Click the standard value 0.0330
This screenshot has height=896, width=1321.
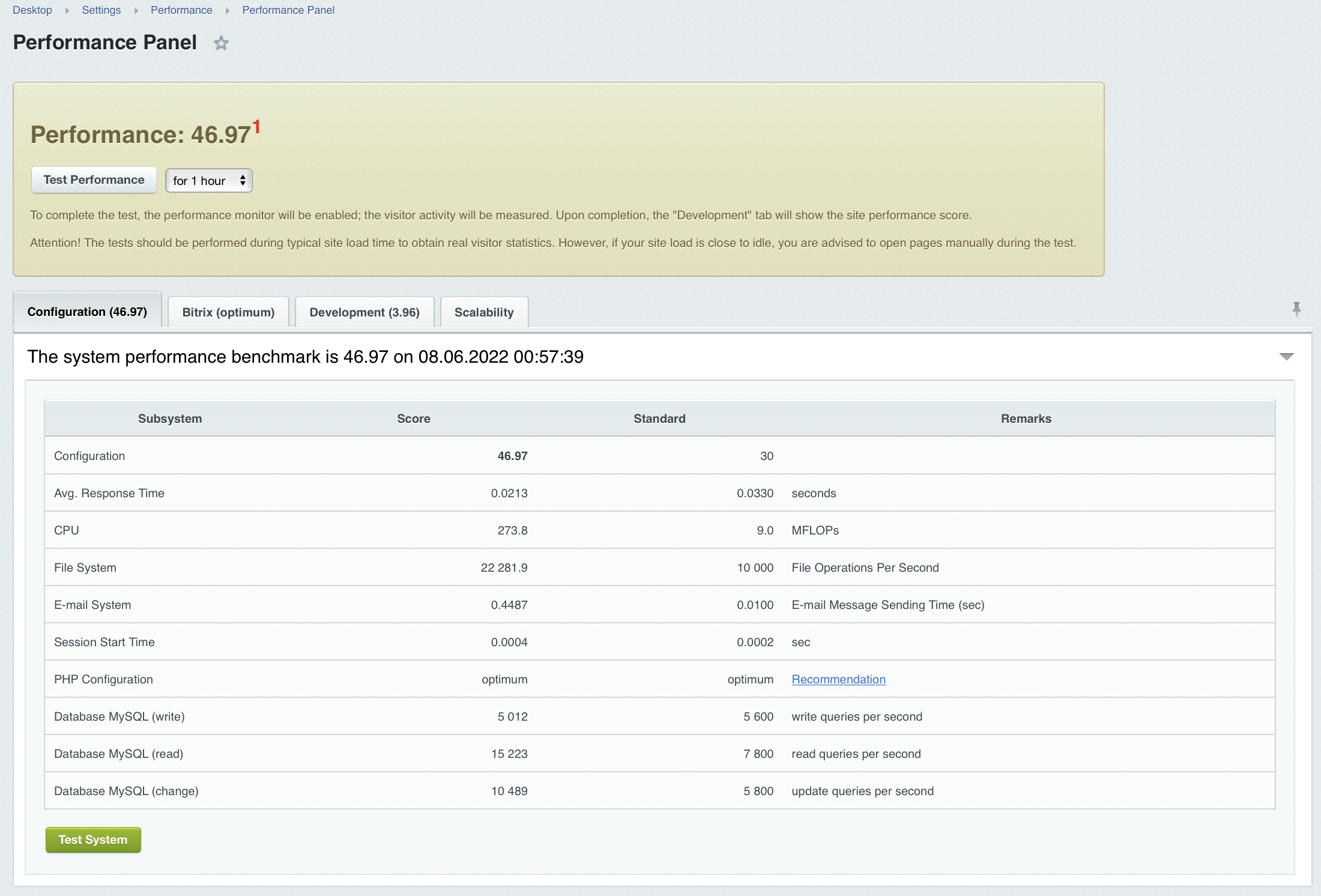(x=755, y=493)
